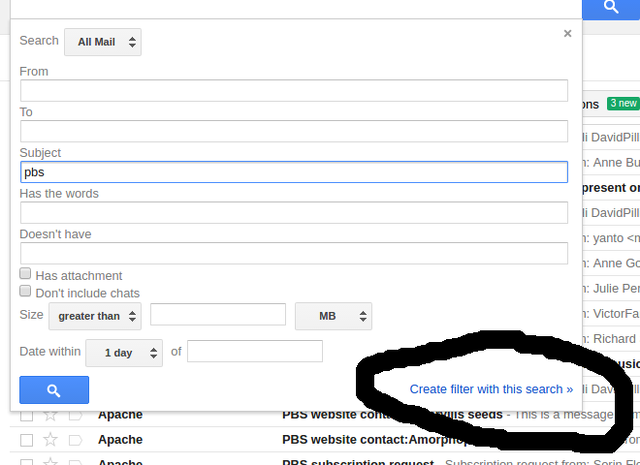Star the Apache 'PBS website contact:Amorpho' email
Viewport: 640px width, 465px height.
[x=50, y=439]
